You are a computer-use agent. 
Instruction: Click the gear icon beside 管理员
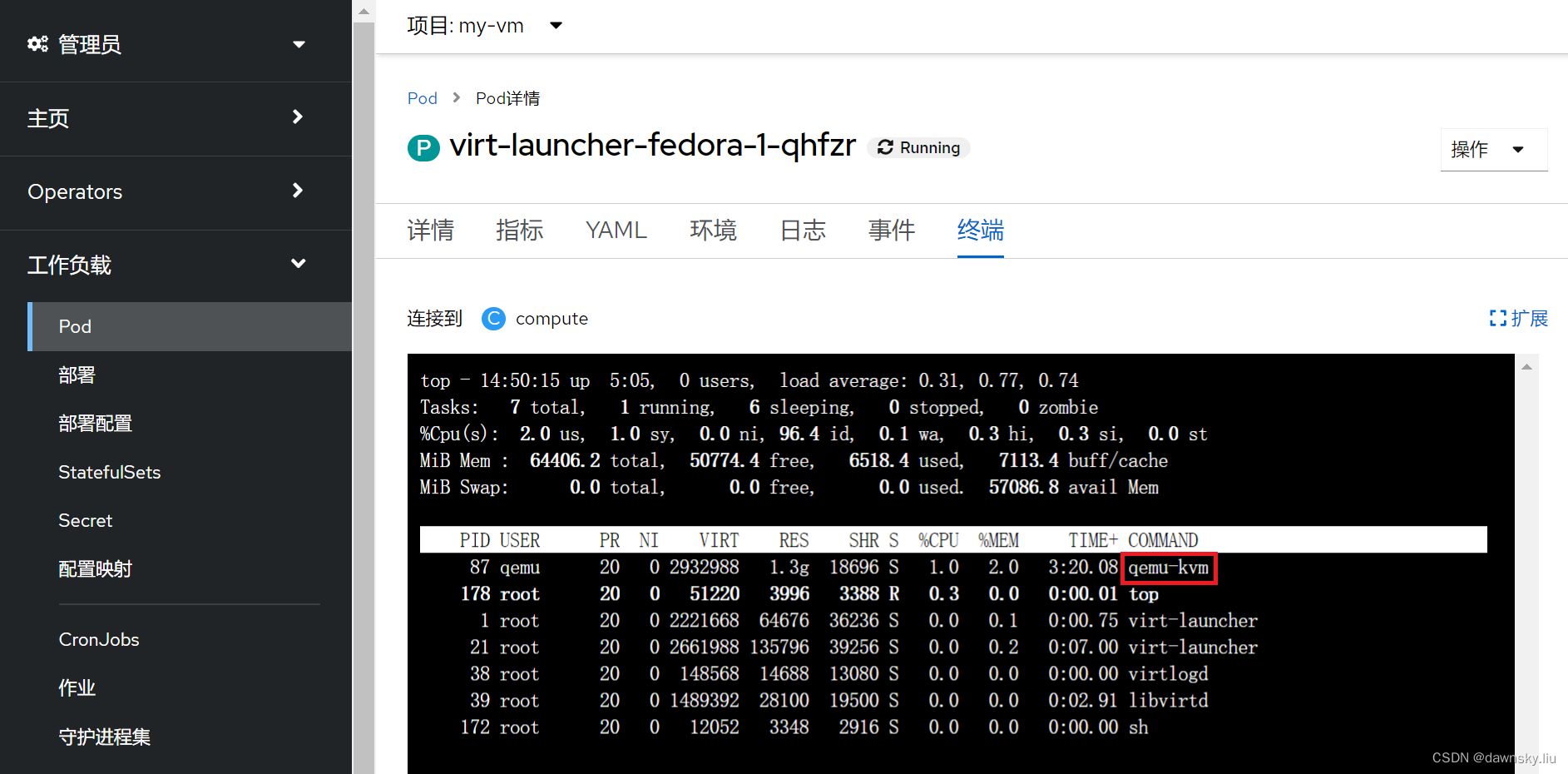point(38,44)
